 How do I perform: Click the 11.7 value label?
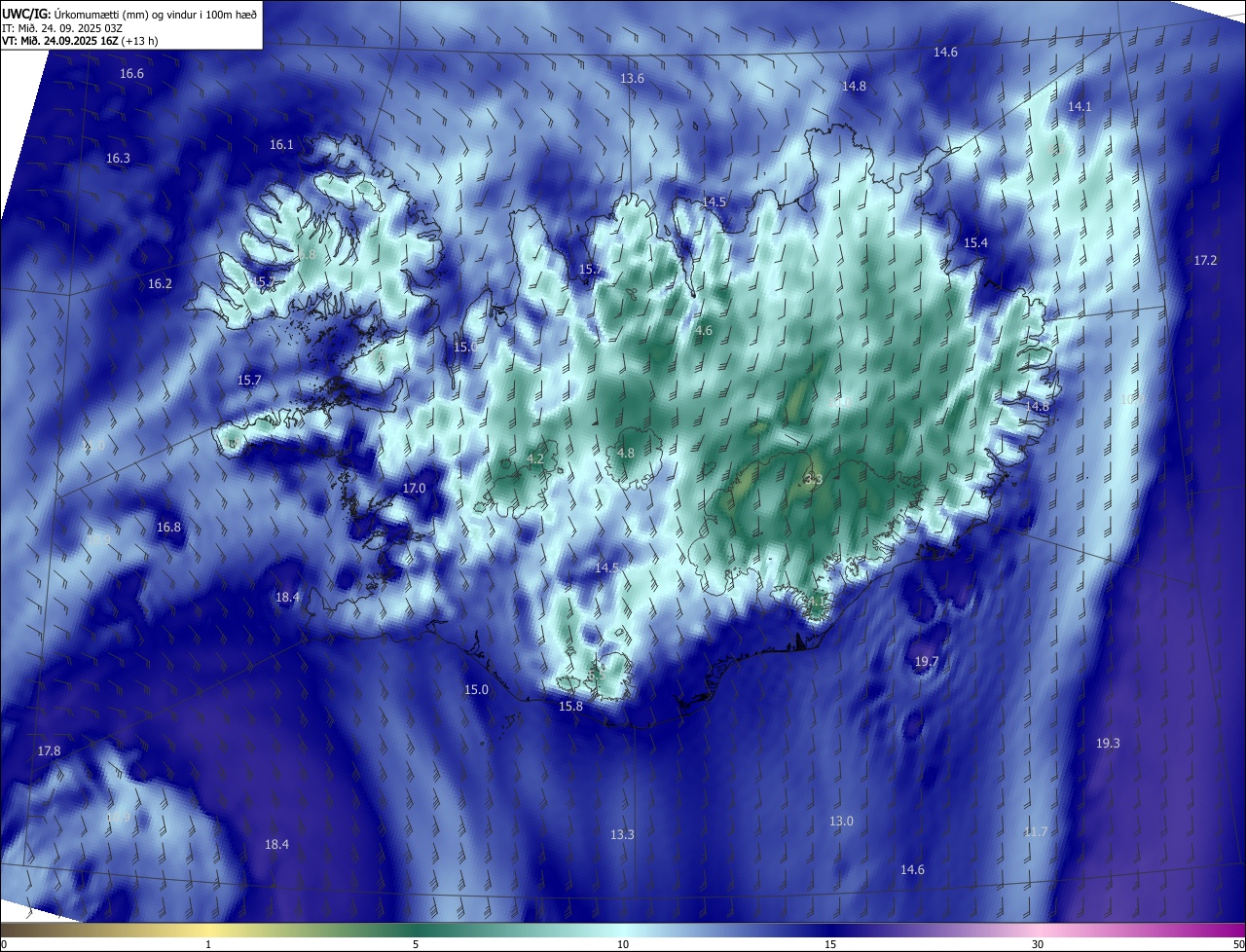(1036, 831)
